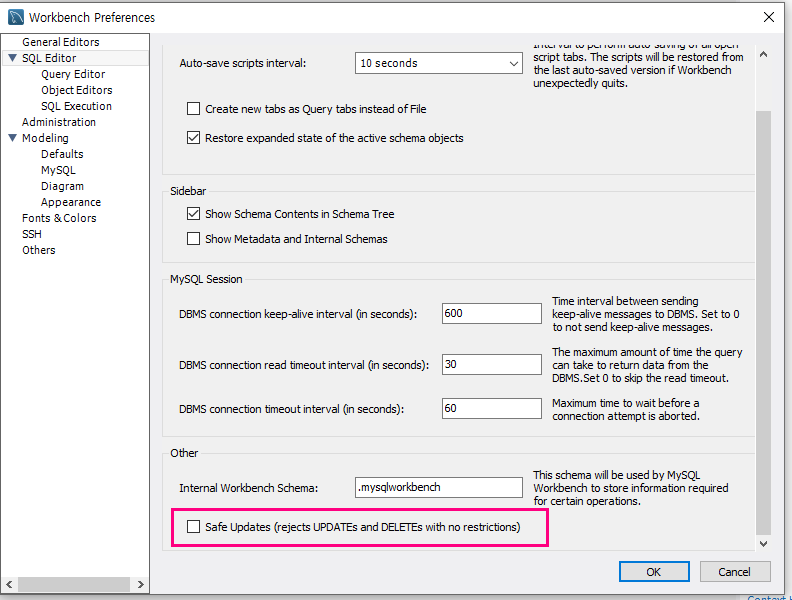792x600 pixels.
Task: Click the vertical scrollbar thumb
Action: (763, 322)
